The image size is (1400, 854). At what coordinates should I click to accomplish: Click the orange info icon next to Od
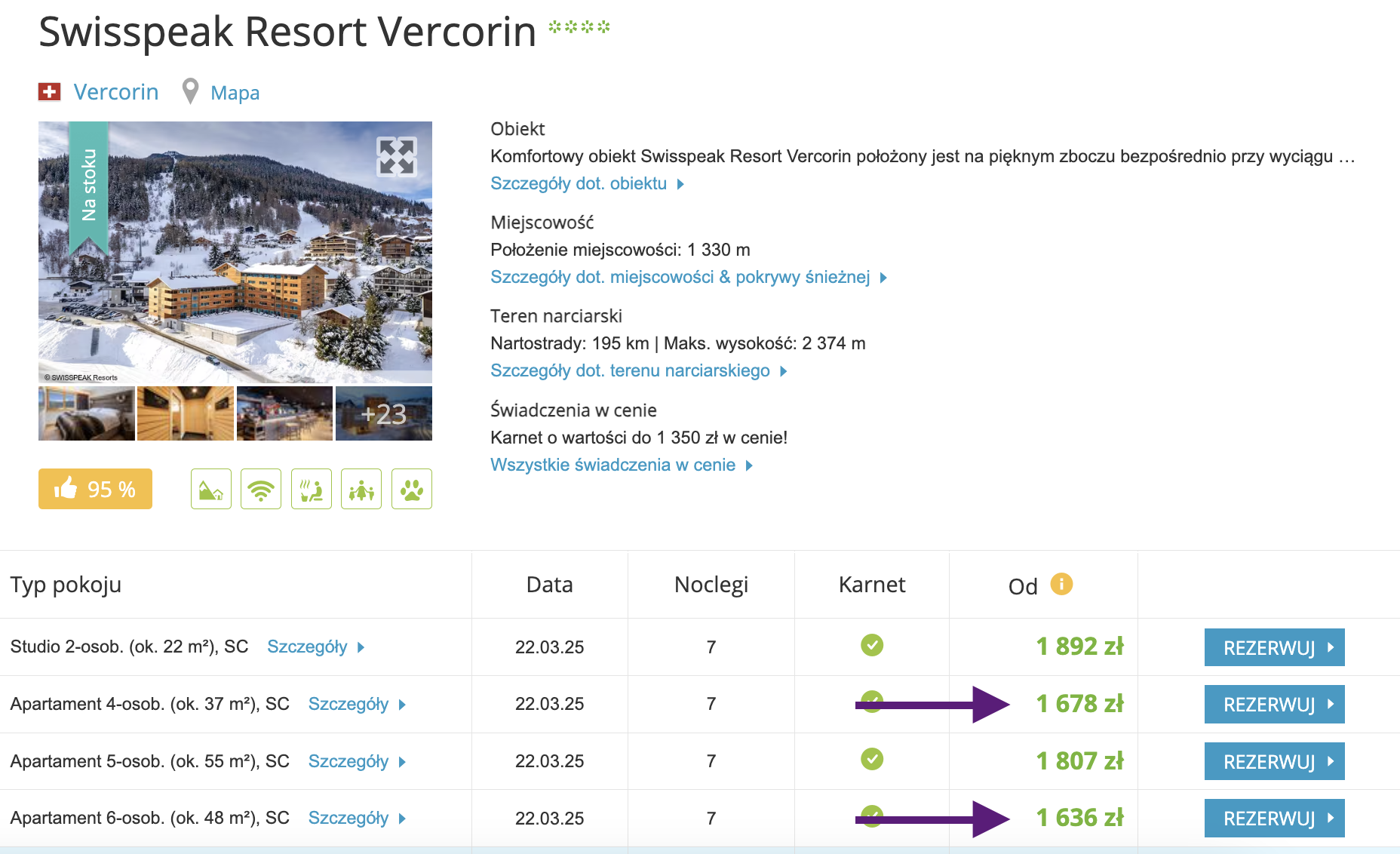tap(1061, 584)
